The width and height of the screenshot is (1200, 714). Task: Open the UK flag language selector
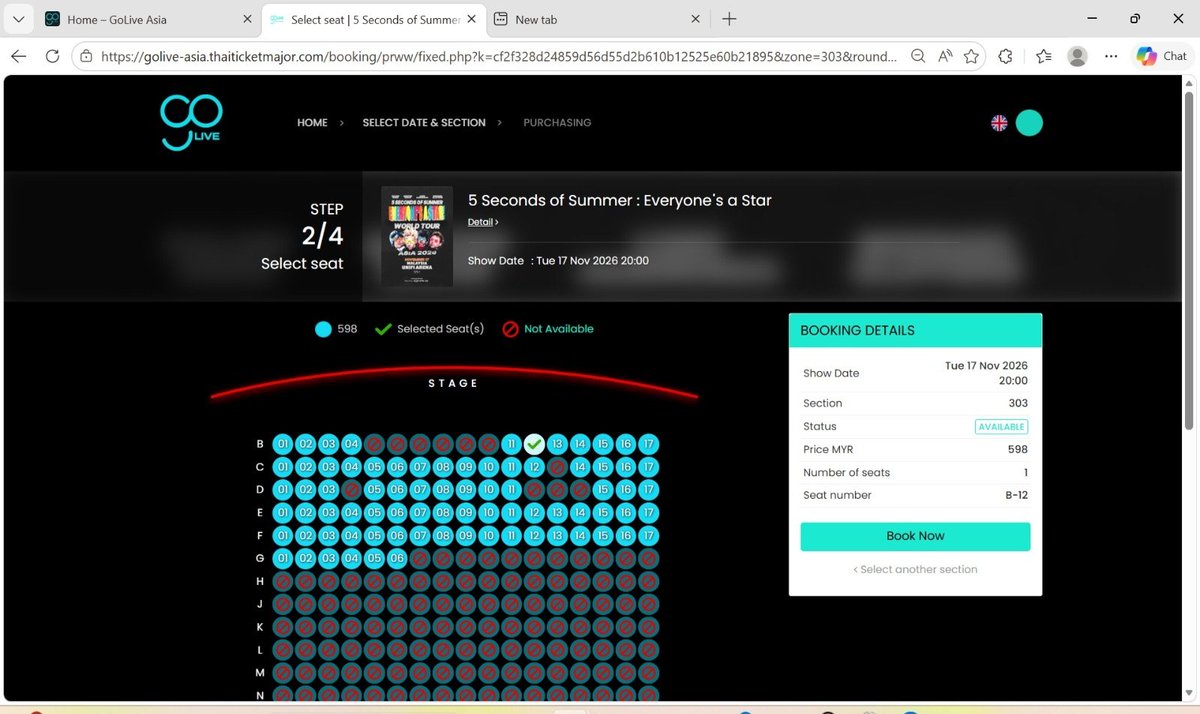998,123
